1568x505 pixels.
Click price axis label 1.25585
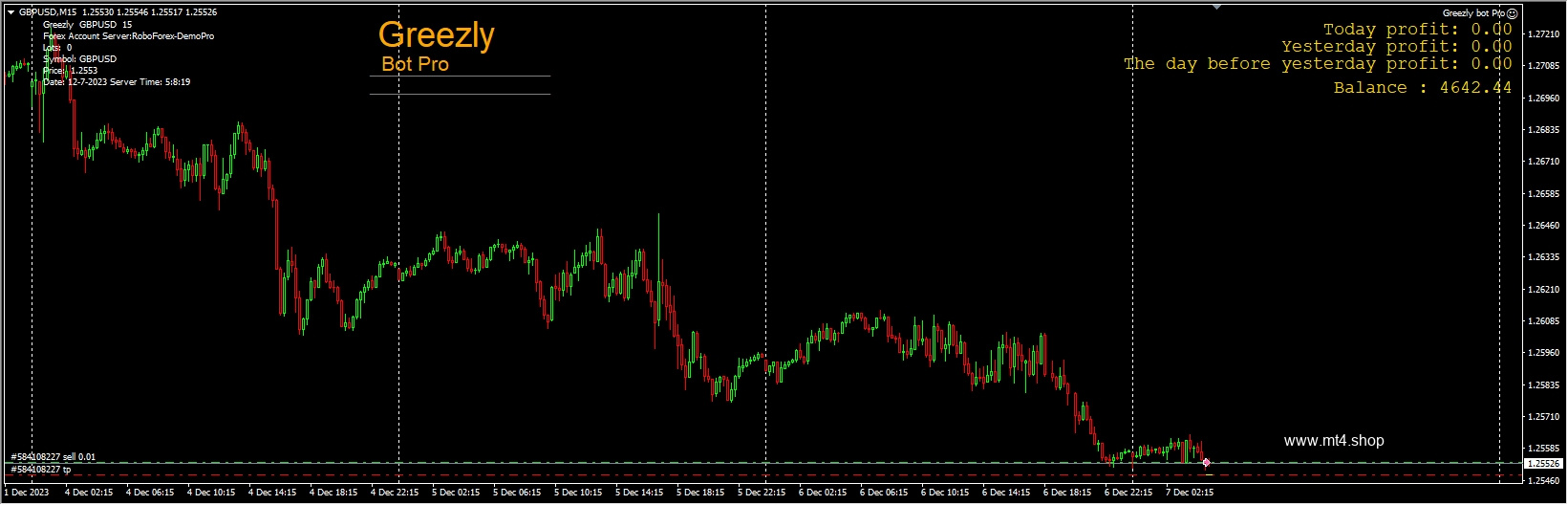[1544, 449]
